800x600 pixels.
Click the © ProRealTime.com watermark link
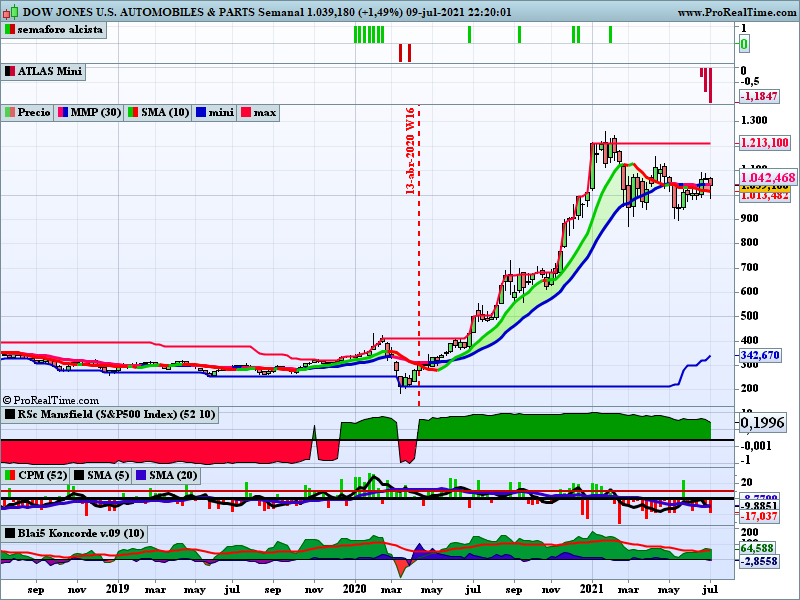pyautogui.click(x=51, y=401)
